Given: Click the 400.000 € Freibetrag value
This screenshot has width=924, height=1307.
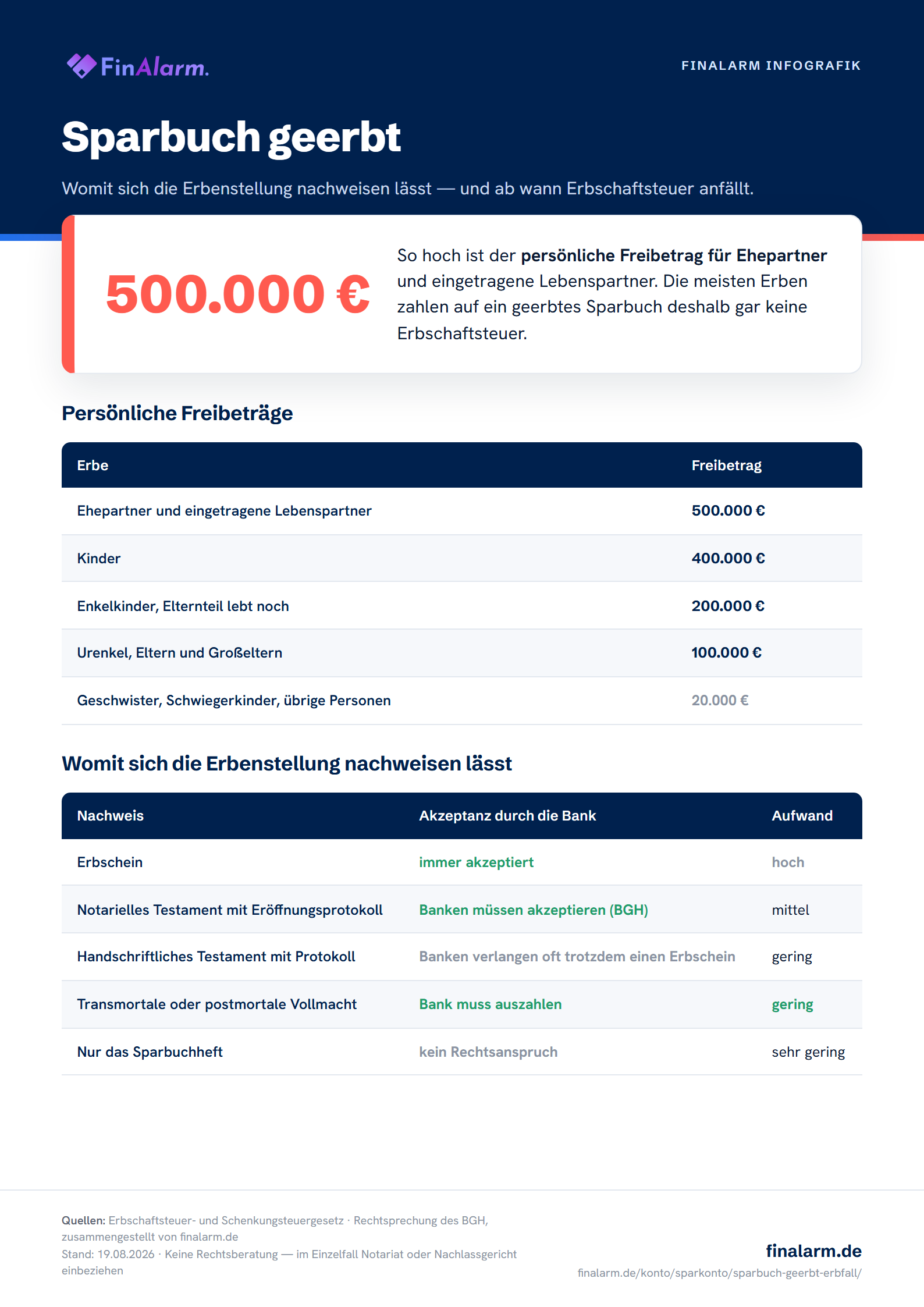Looking at the screenshot, I should (x=728, y=558).
